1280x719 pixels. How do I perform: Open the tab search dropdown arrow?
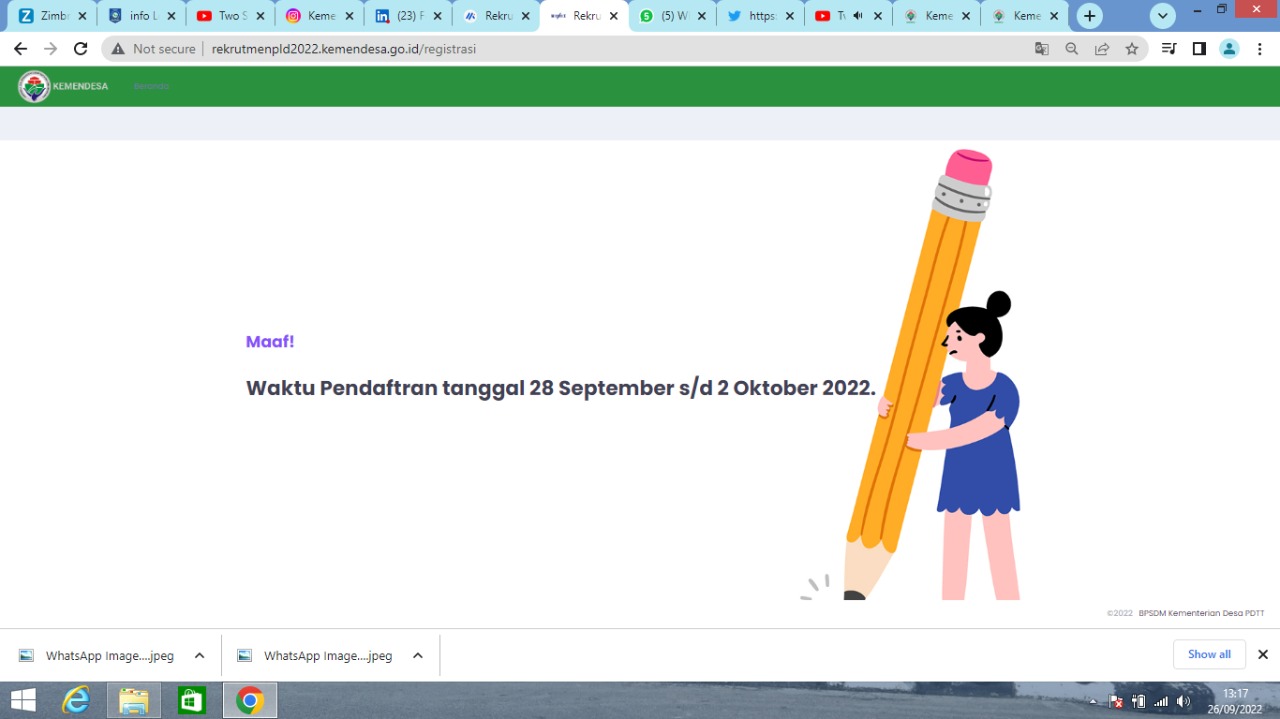[1162, 16]
